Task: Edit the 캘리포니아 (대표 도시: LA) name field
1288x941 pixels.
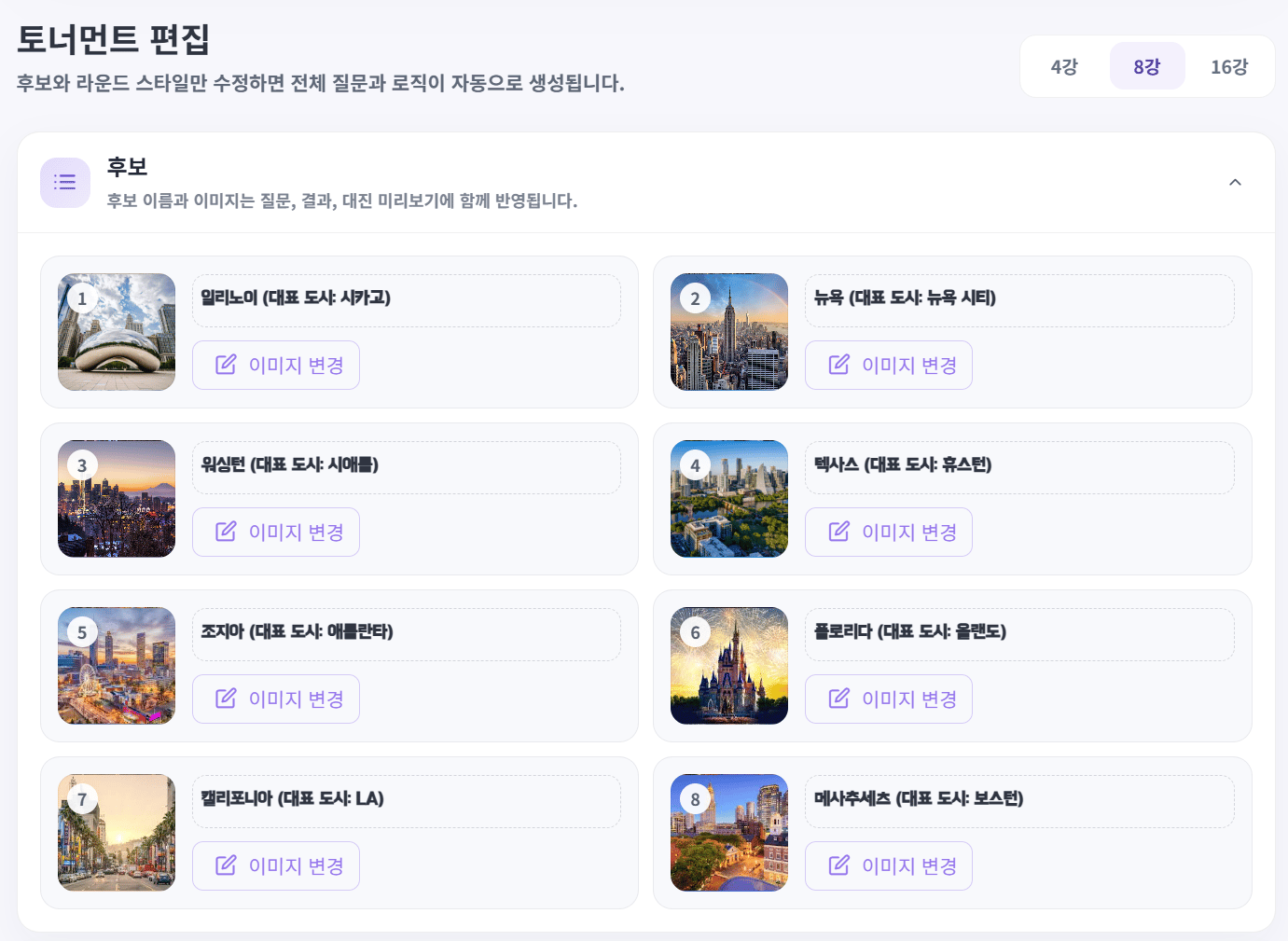Action: coord(407,801)
